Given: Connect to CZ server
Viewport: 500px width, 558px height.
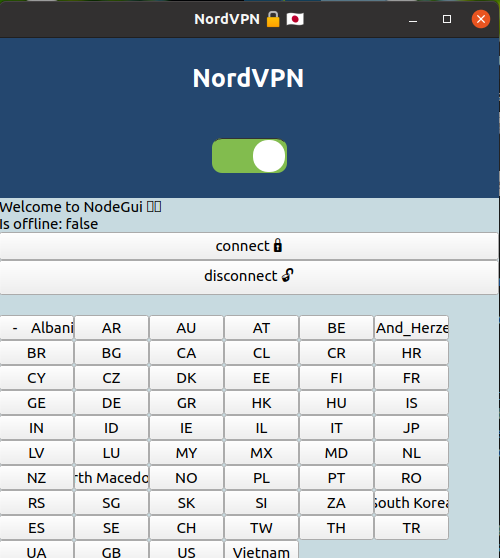Looking at the screenshot, I should 111,378.
